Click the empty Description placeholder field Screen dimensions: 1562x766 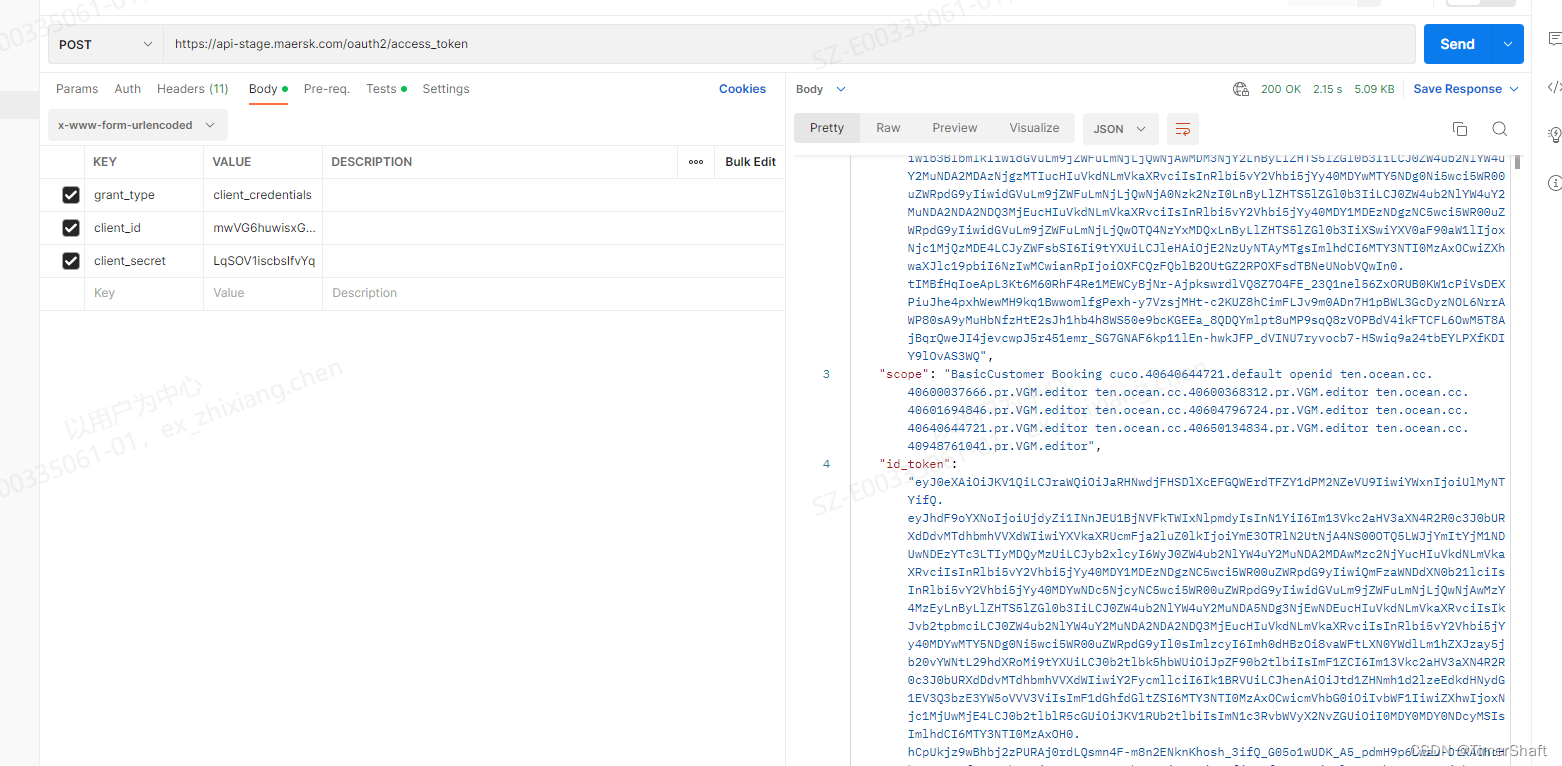pyautogui.click(x=553, y=294)
